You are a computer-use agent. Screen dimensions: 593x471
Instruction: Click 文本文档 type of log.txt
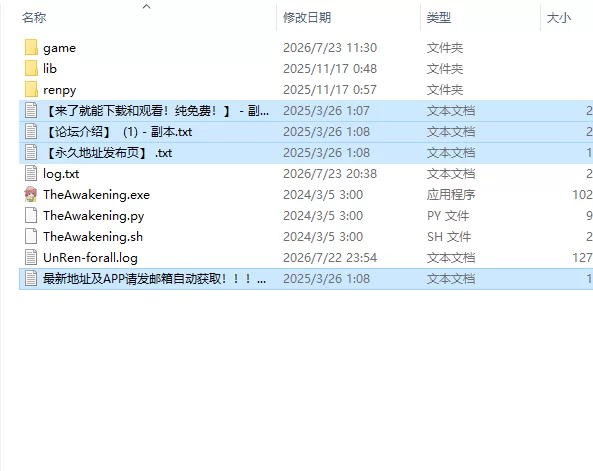pos(451,174)
